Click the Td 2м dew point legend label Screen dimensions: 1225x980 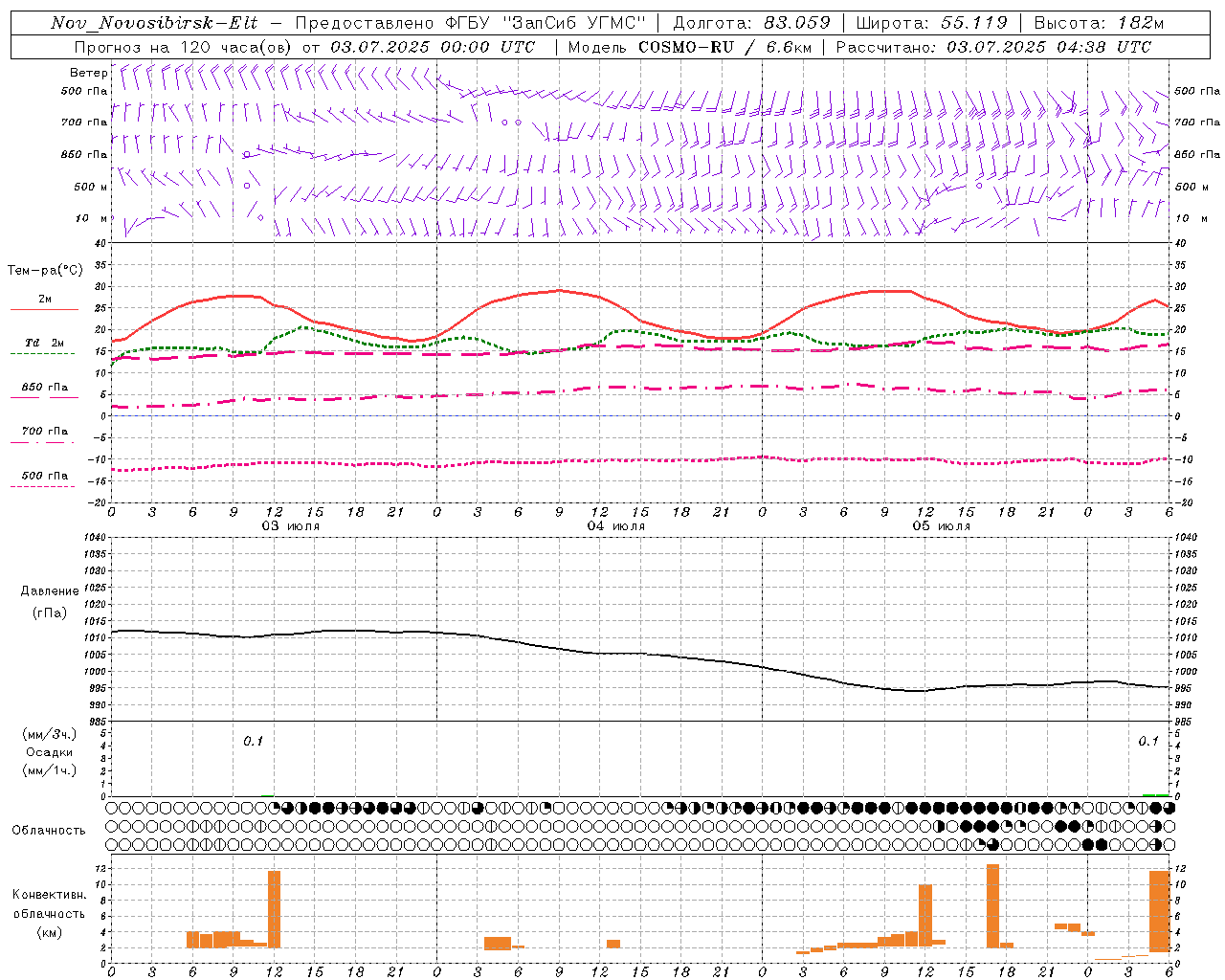45,343
